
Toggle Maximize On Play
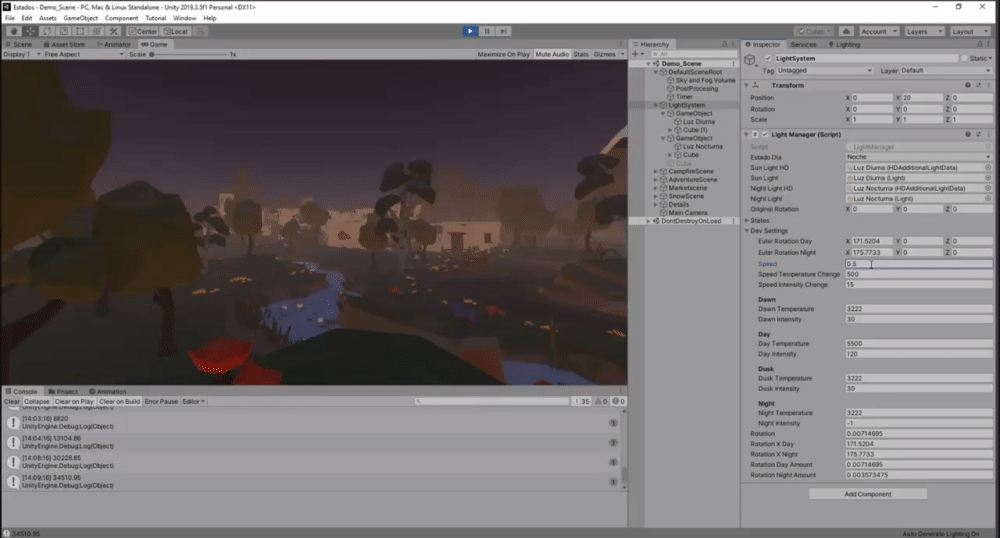pyautogui.click(x=503, y=54)
